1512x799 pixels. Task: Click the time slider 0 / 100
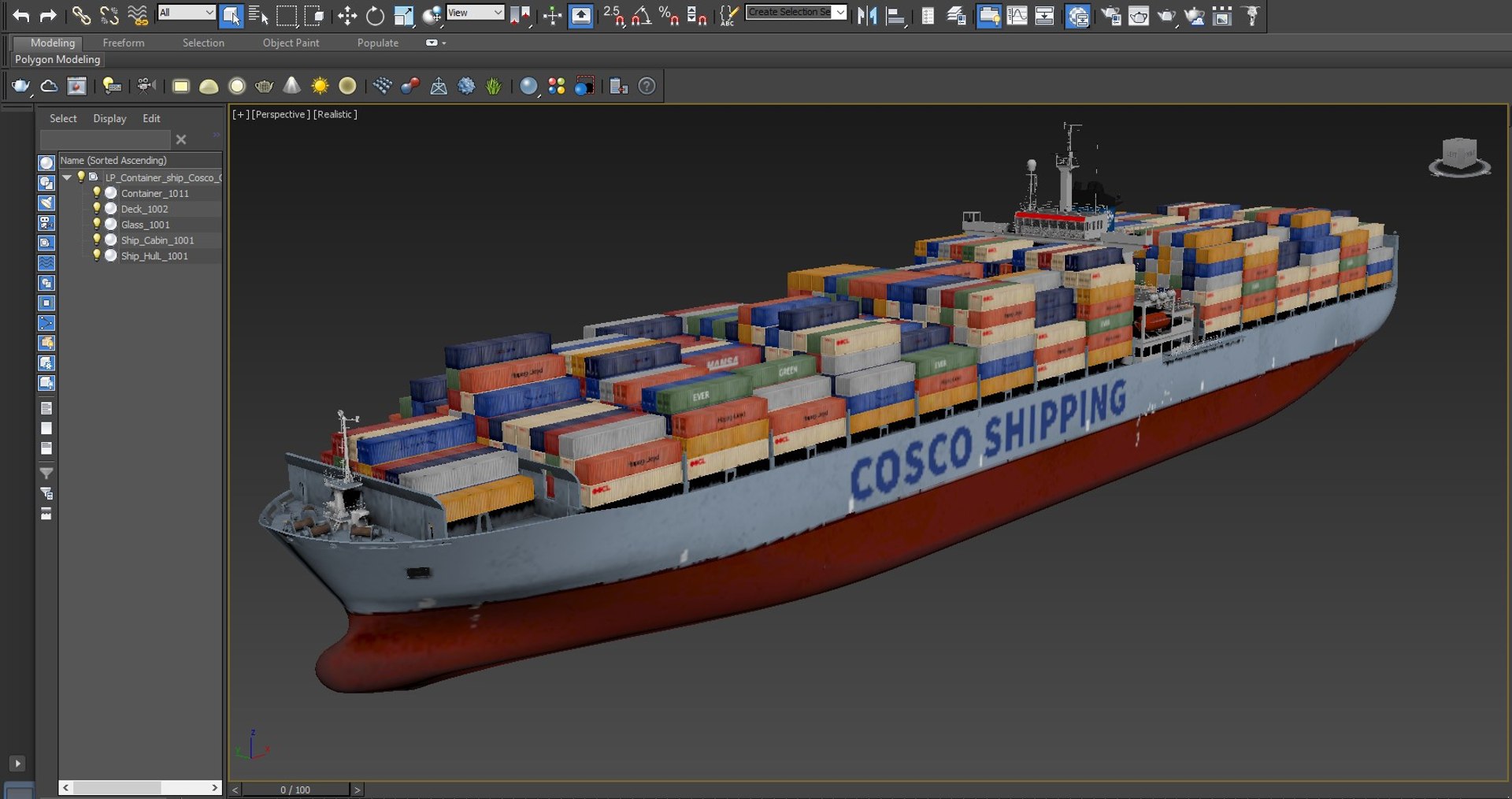click(295, 790)
